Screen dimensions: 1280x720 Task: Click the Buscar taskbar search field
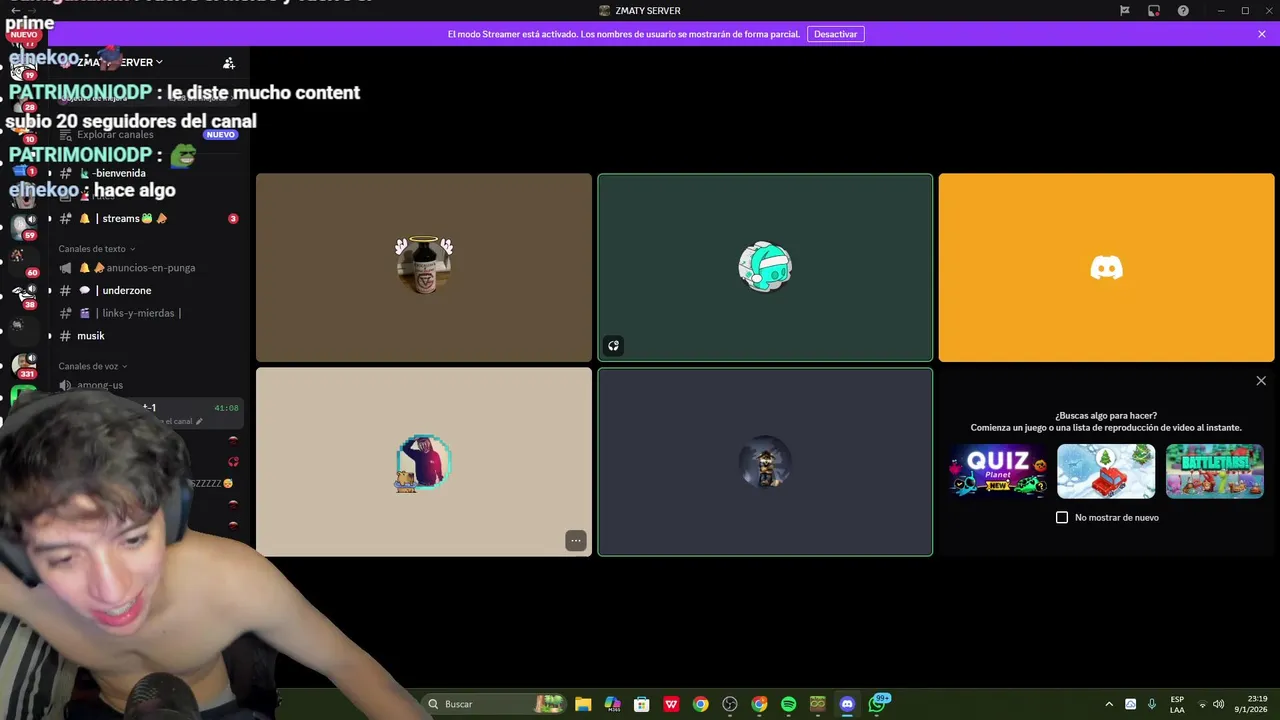(x=495, y=704)
